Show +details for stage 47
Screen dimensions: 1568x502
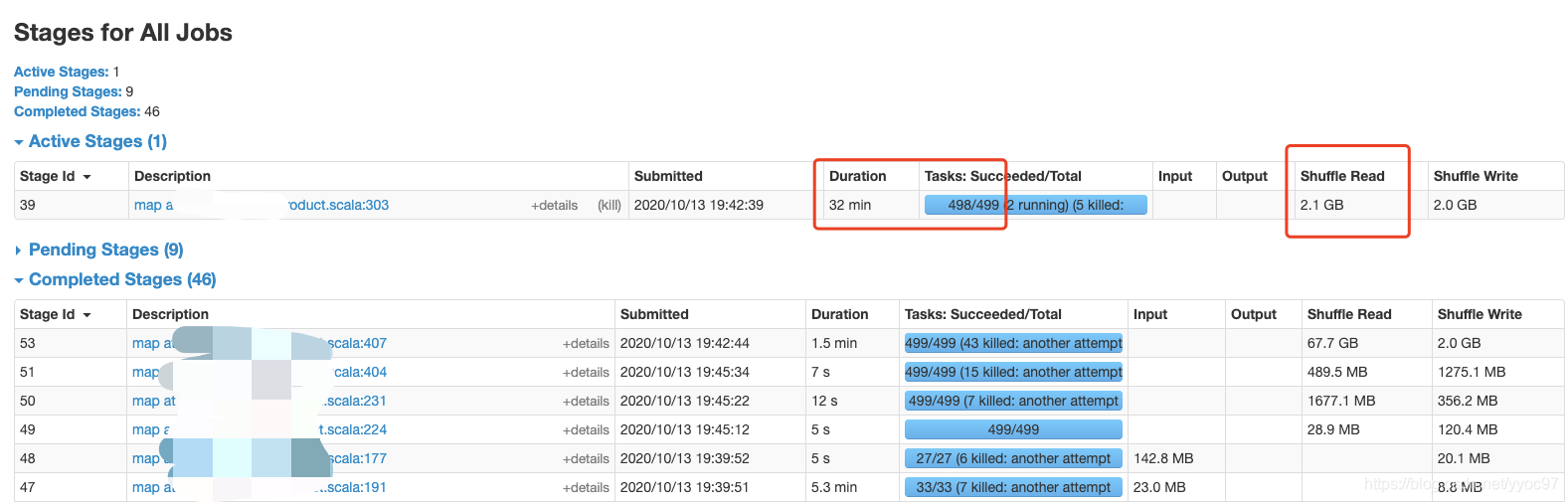coord(586,488)
